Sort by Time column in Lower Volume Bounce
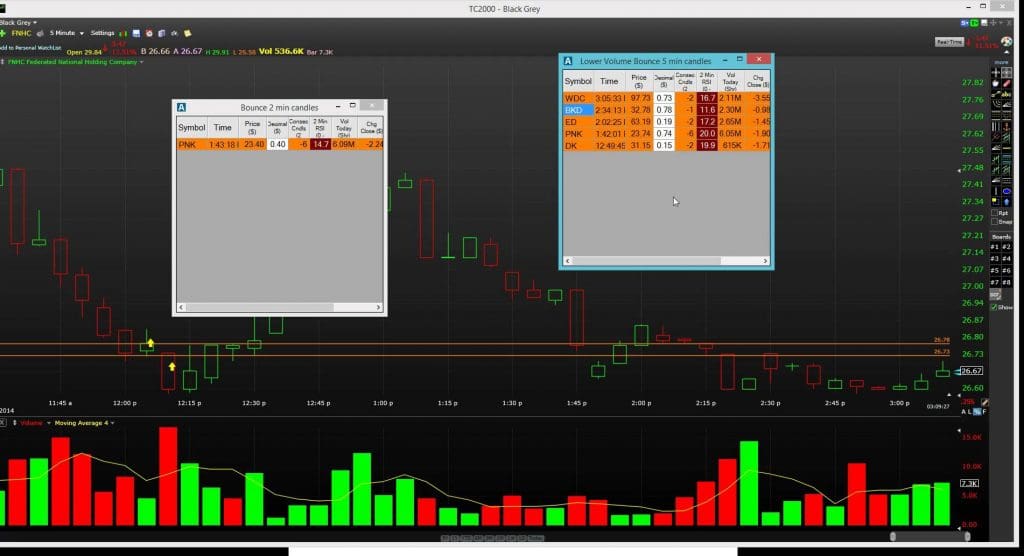Screen dimensions: 1024x556 pos(609,82)
